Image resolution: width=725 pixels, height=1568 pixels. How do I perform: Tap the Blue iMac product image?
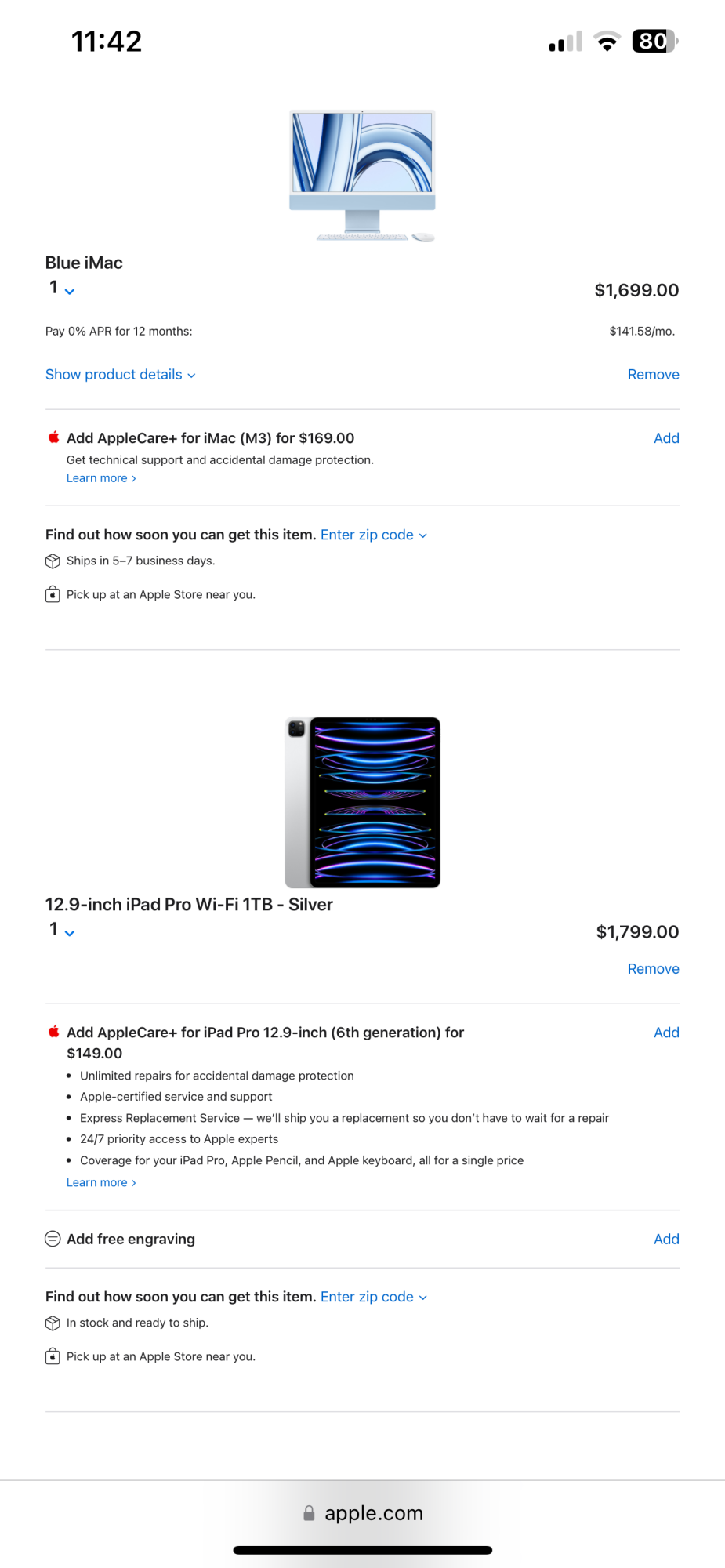click(362, 175)
